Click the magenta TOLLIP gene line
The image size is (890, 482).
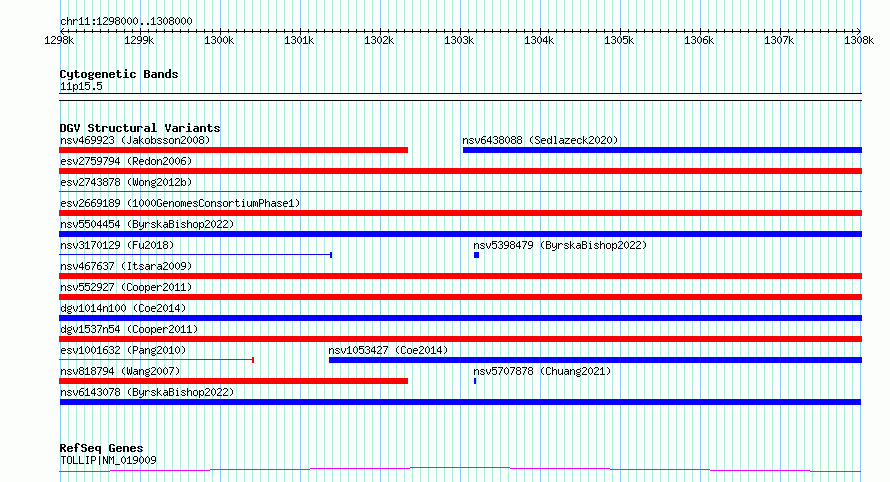click(460, 470)
